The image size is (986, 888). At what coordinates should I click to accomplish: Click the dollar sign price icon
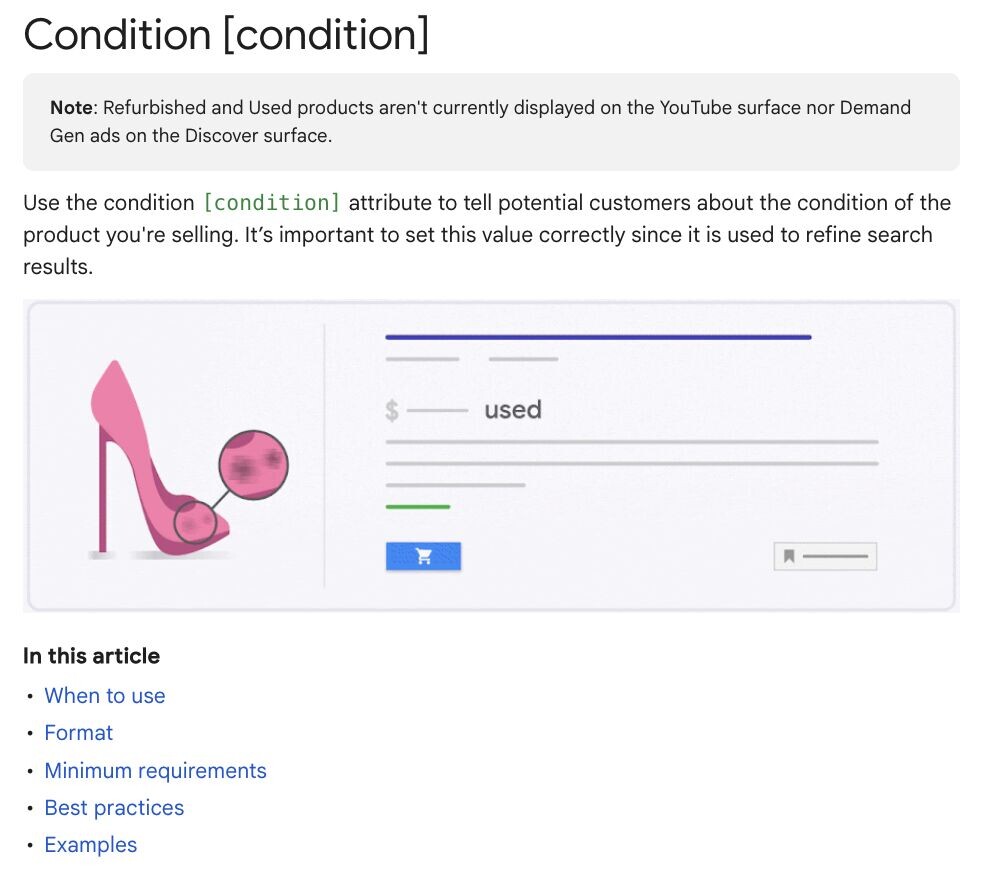(x=392, y=410)
